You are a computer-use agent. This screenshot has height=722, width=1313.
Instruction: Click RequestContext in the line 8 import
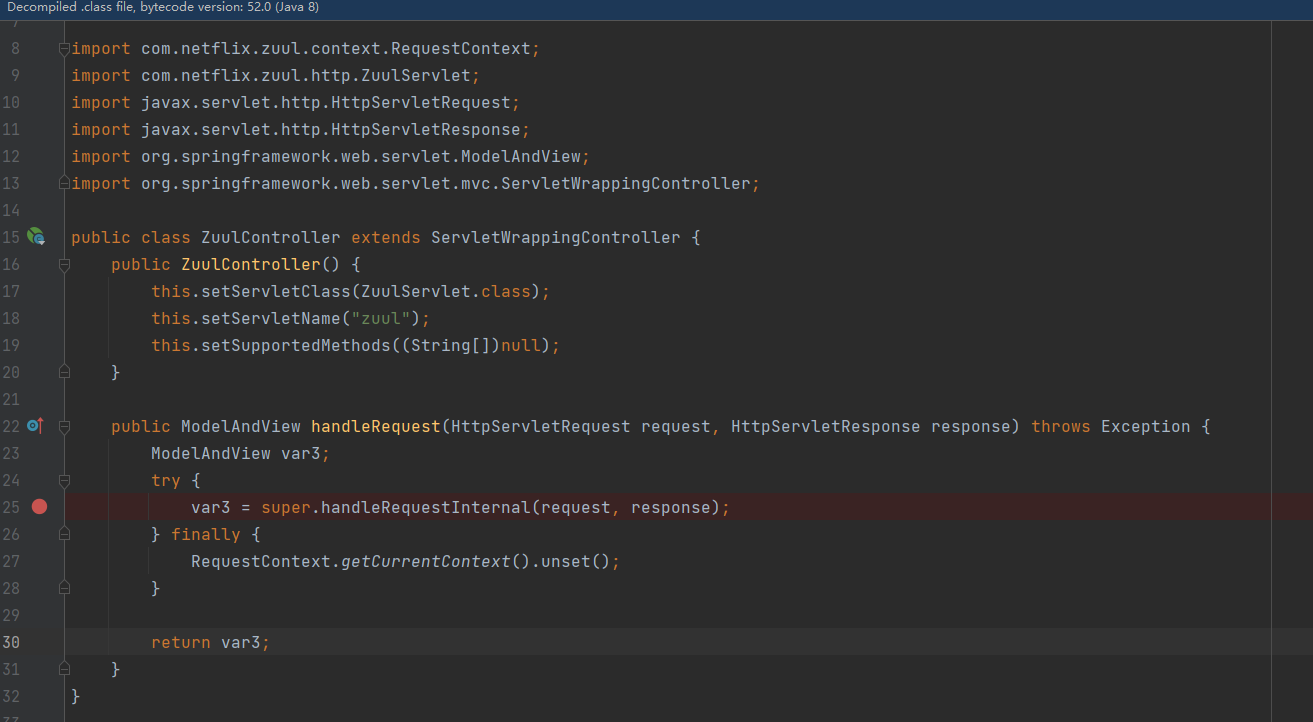[461, 48]
